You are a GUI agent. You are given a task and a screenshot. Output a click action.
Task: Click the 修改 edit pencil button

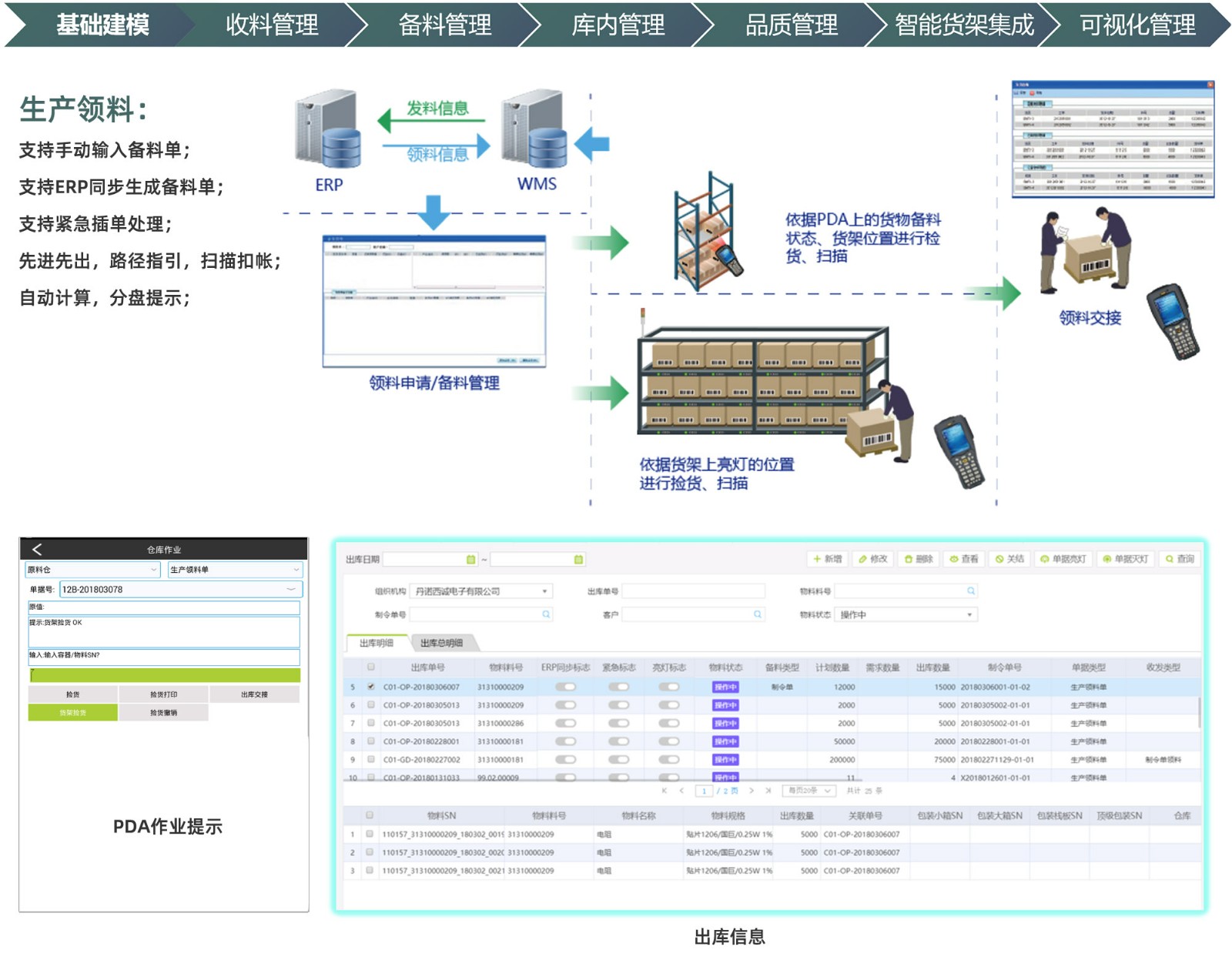pos(872,559)
